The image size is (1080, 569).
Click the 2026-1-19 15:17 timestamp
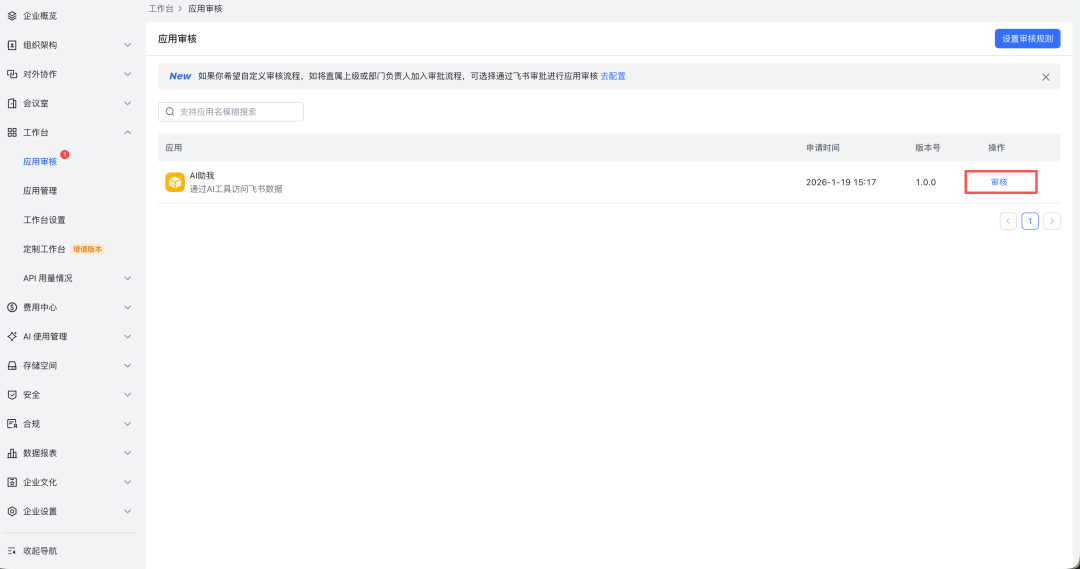[x=841, y=182]
